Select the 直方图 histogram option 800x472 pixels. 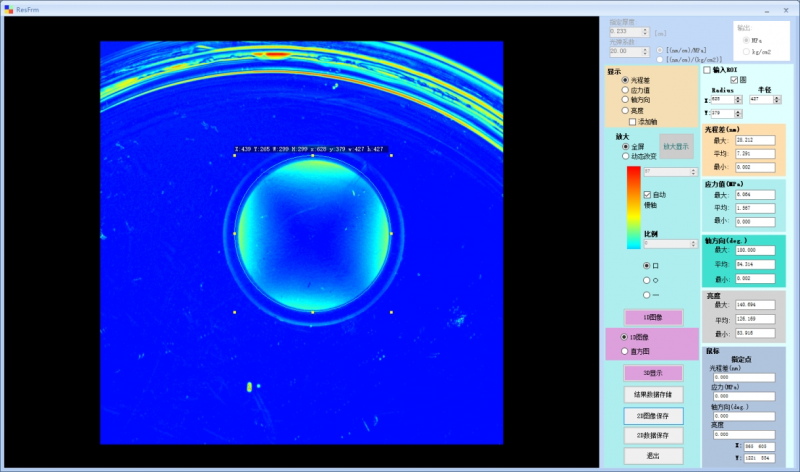(626, 351)
